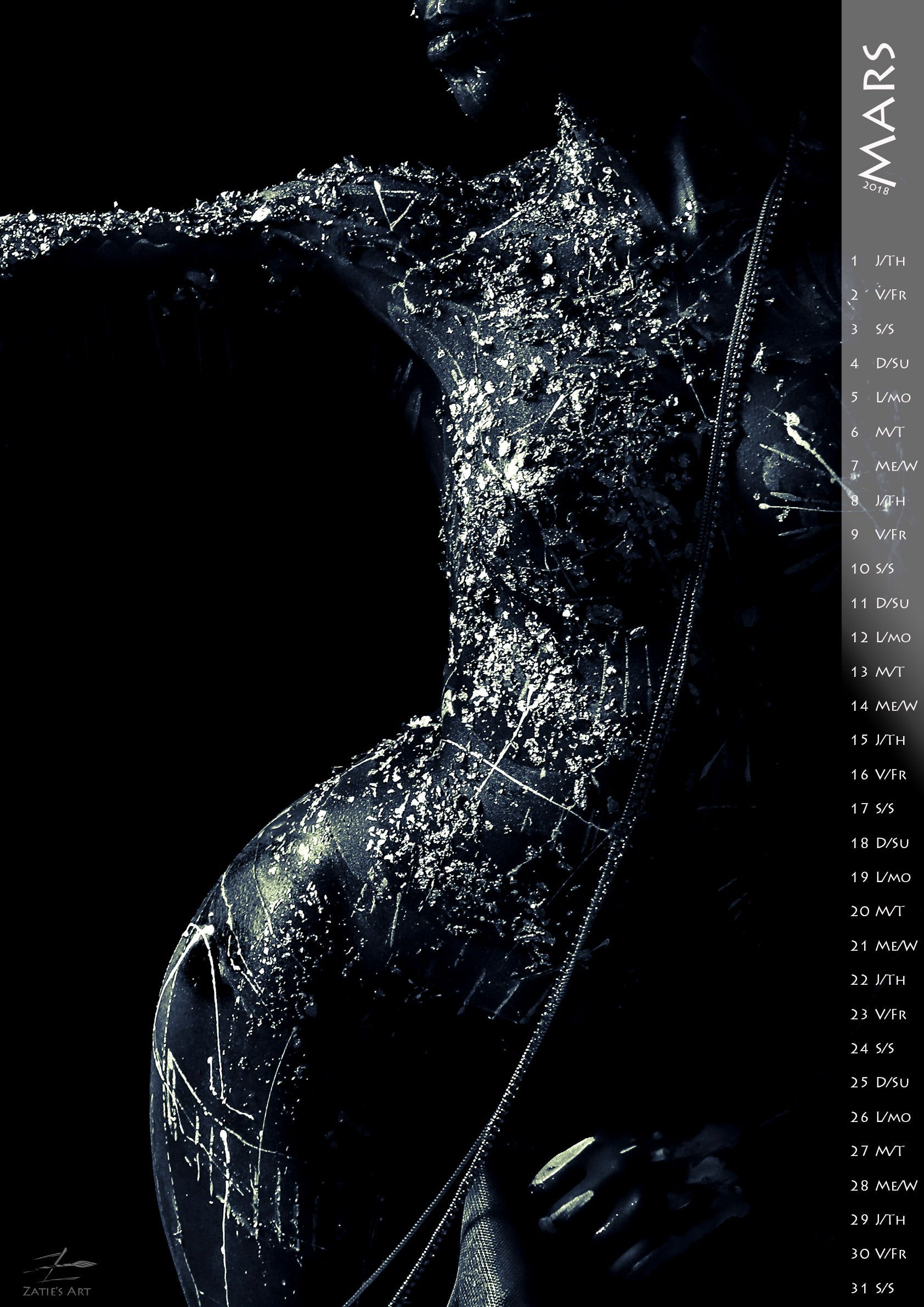Select date 18 D/Su in calendar

(880, 843)
